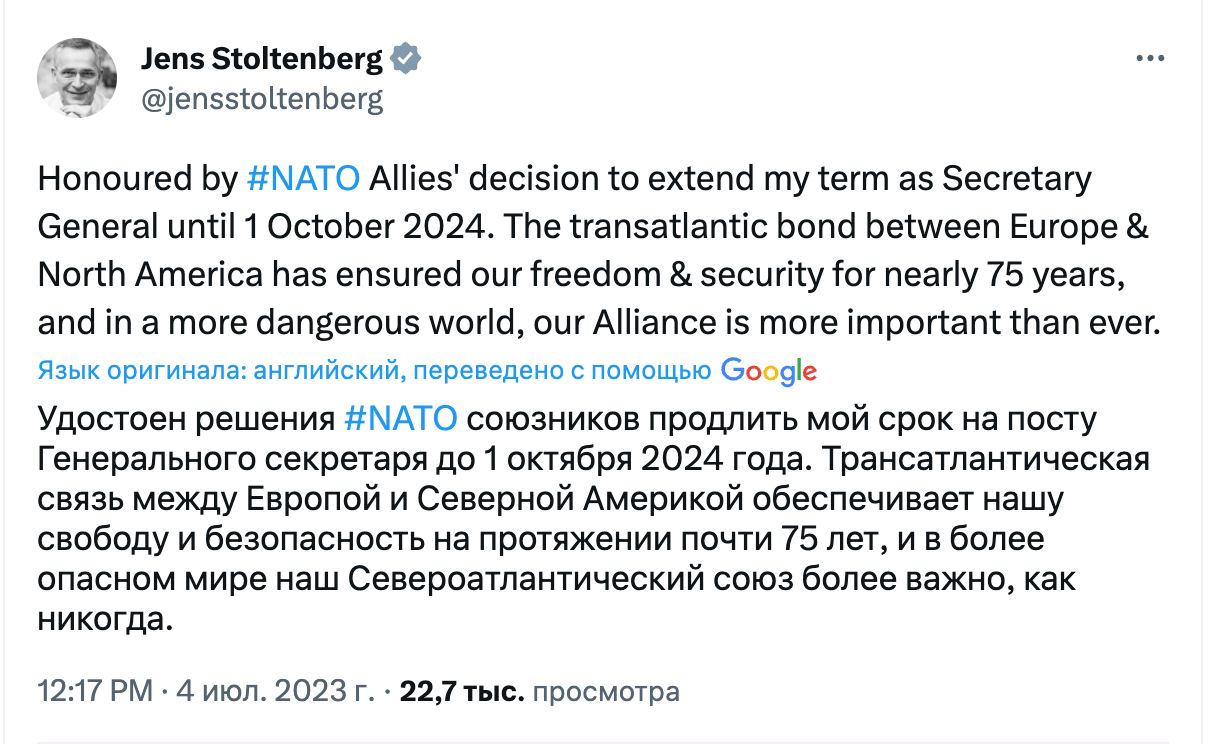
Task: Open Jens Stoltenberg's profile avatar
Action: (77, 79)
